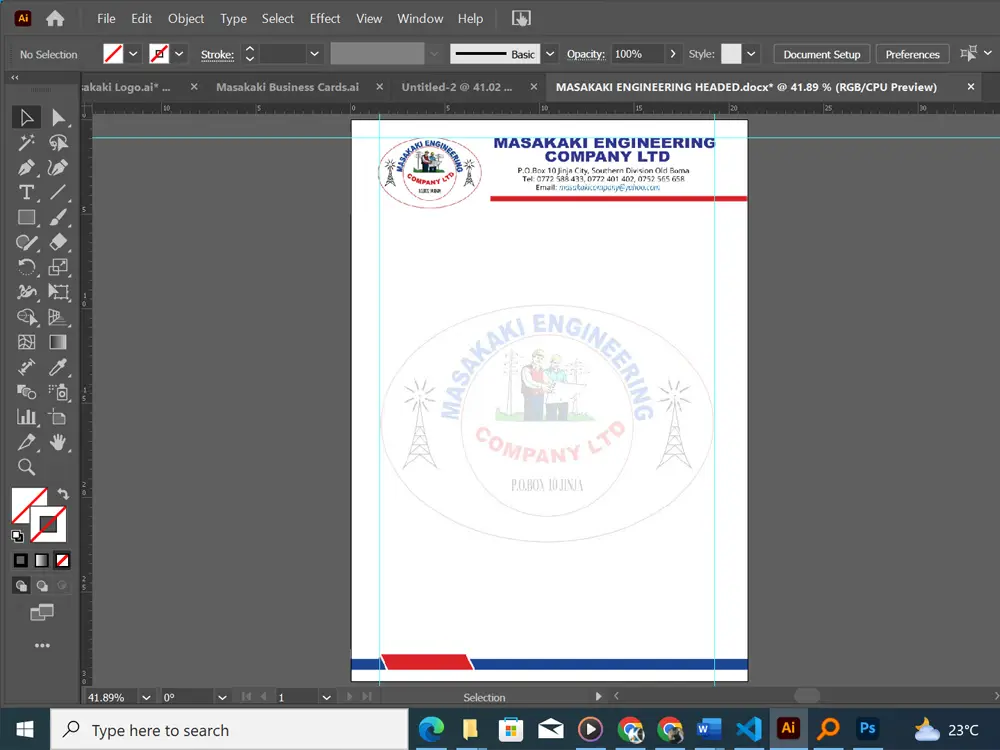Select the Line Segment tool
Image resolution: width=1000 pixels, height=750 pixels.
click(x=58, y=193)
